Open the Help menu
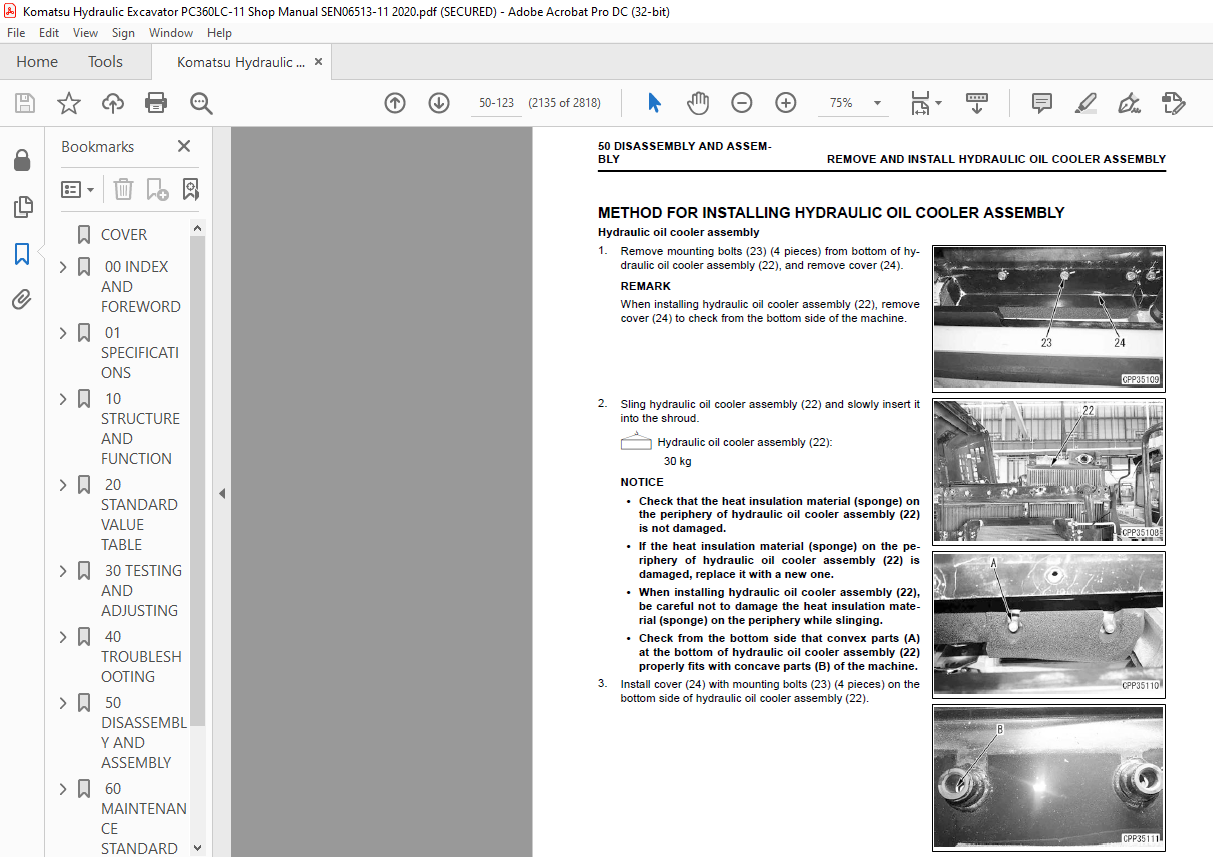The image size is (1213, 857). click(x=219, y=33)
